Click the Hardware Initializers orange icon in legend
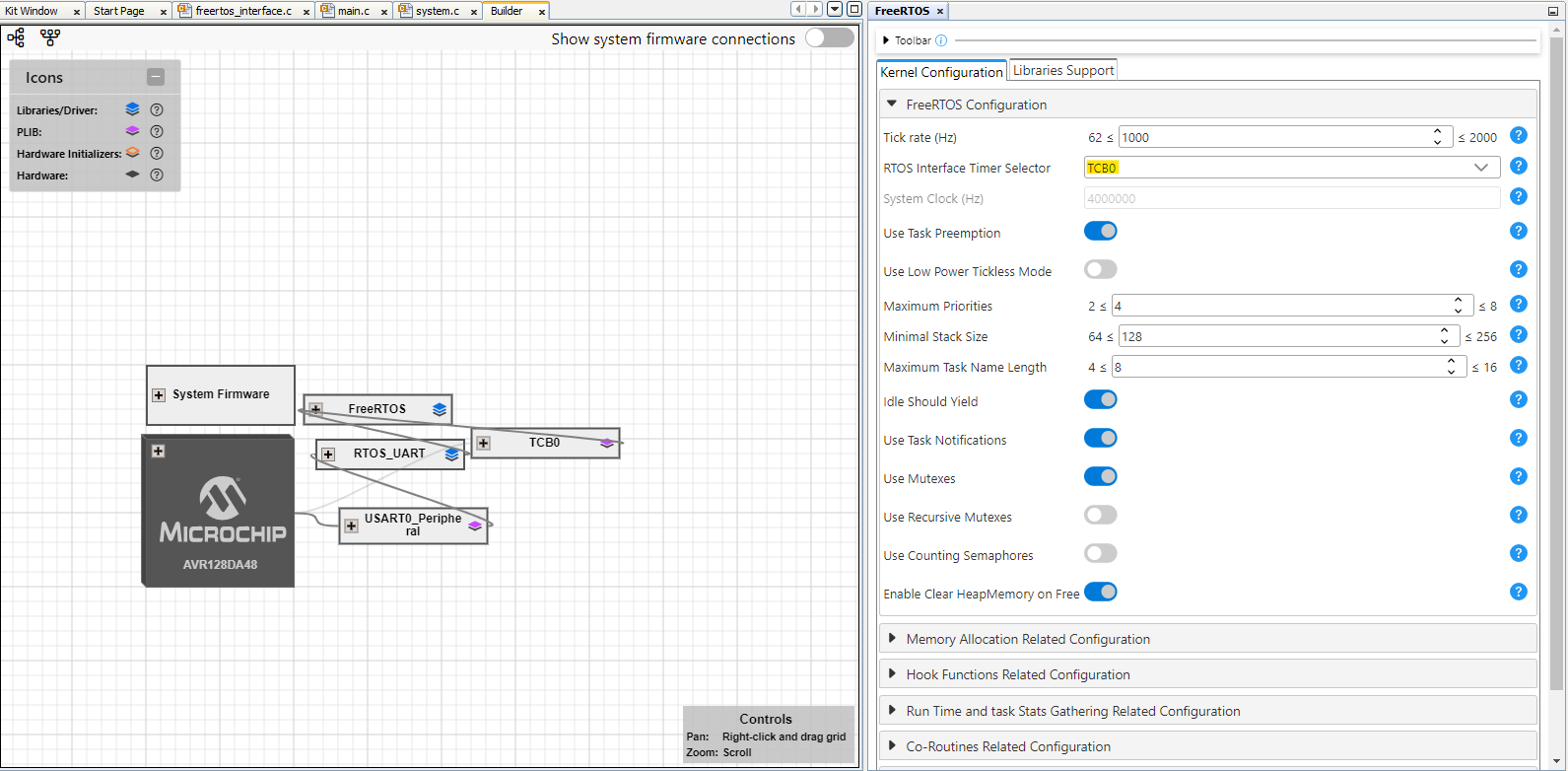This screenshot has height=771, width=1568. [132, 152]
